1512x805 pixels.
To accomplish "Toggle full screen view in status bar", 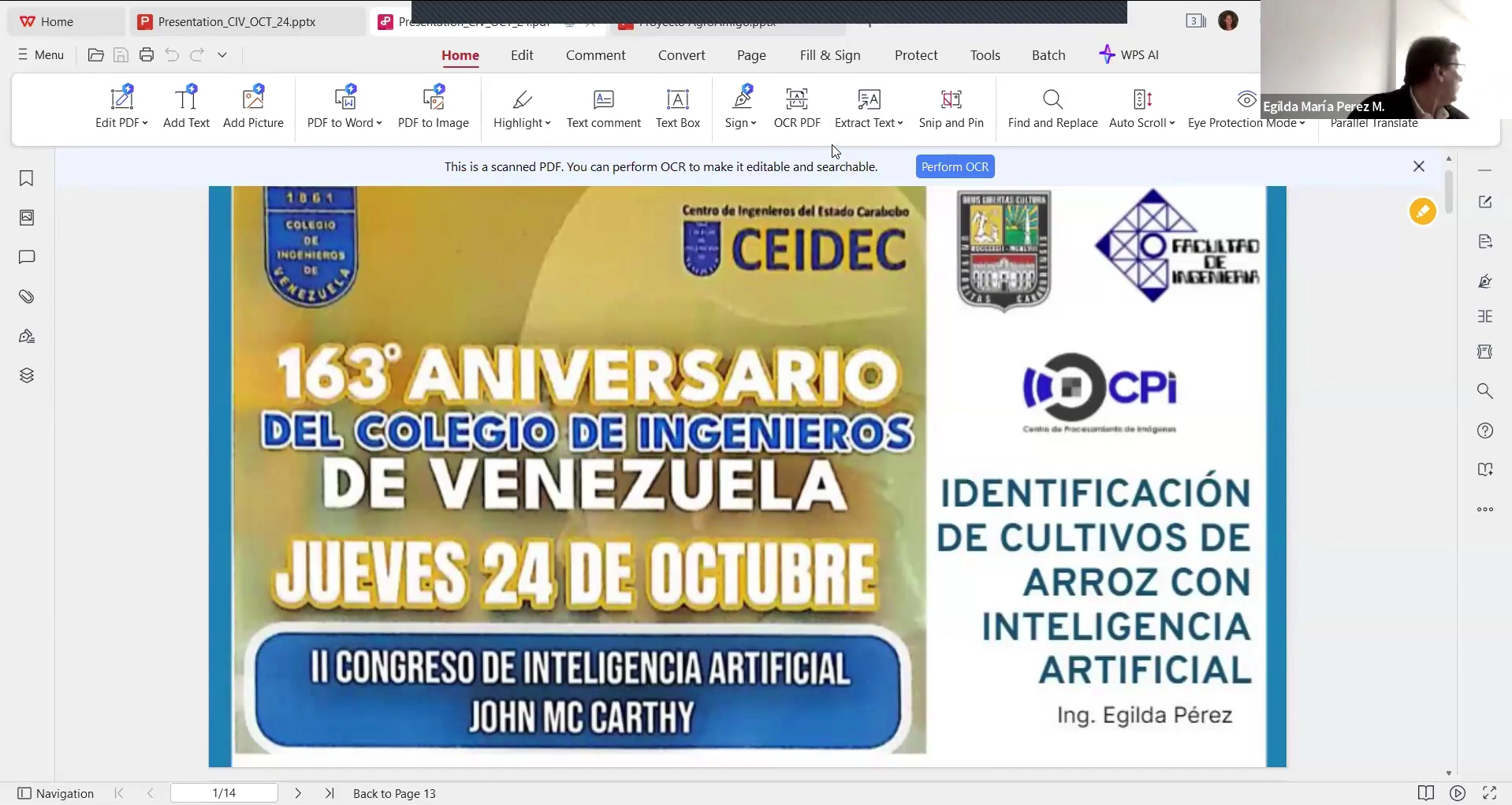I will 1489,793.
